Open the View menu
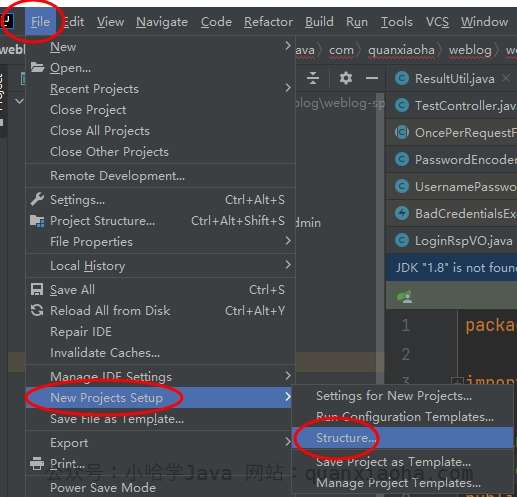The image size is (517, 497). 110,22
